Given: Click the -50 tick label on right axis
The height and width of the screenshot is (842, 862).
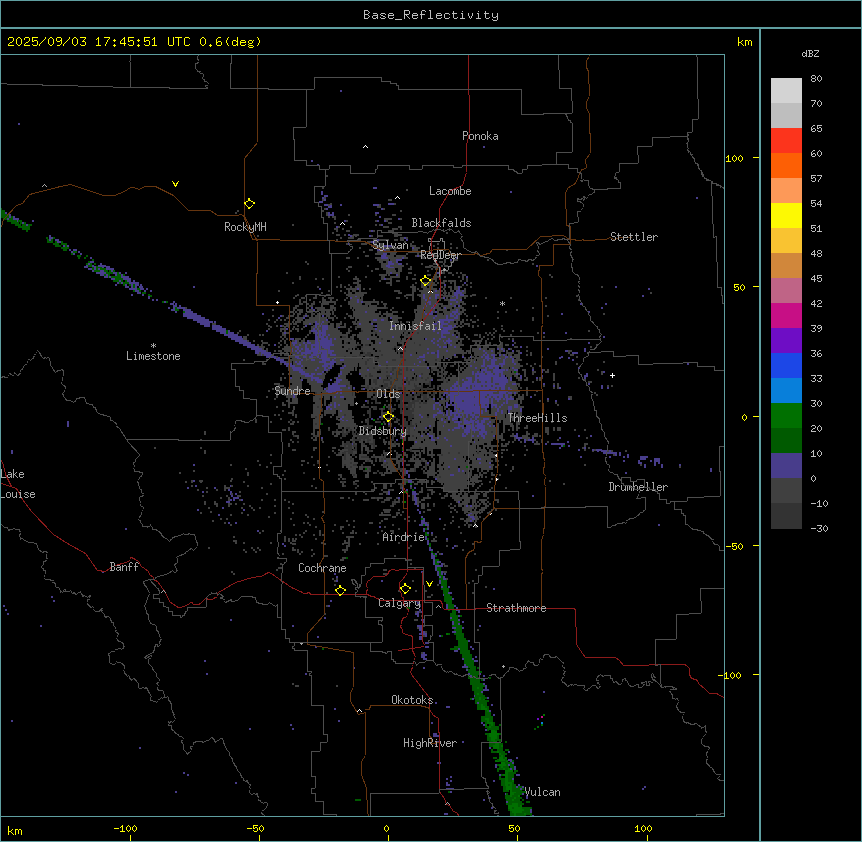Looking at the screenshot, I should (734, 546).
